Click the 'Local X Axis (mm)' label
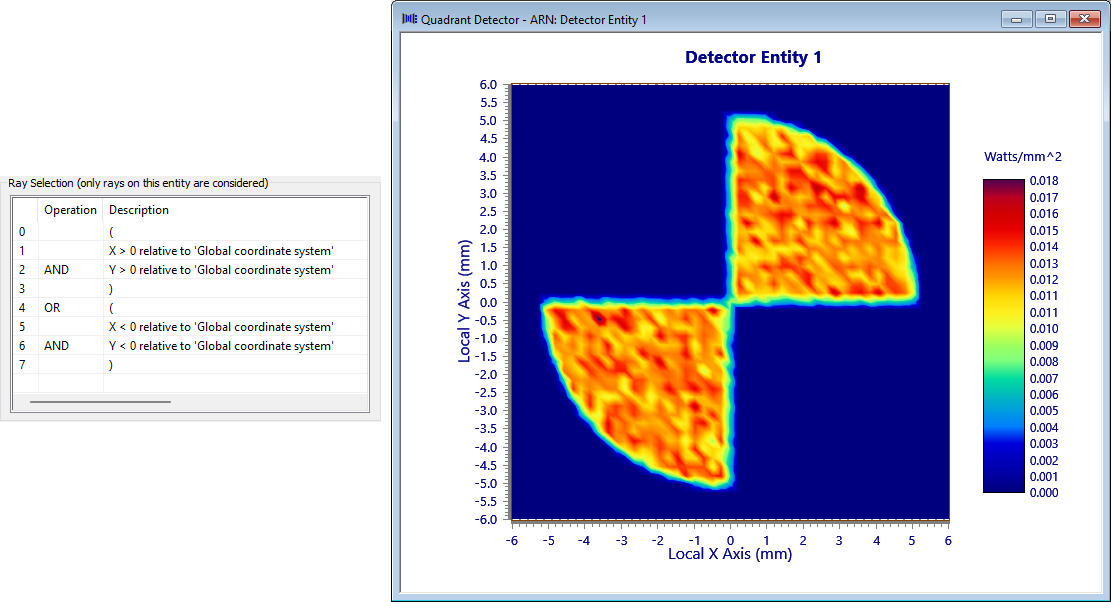Viewport: 1111px width, 602px height. click(x=729, y=554)
